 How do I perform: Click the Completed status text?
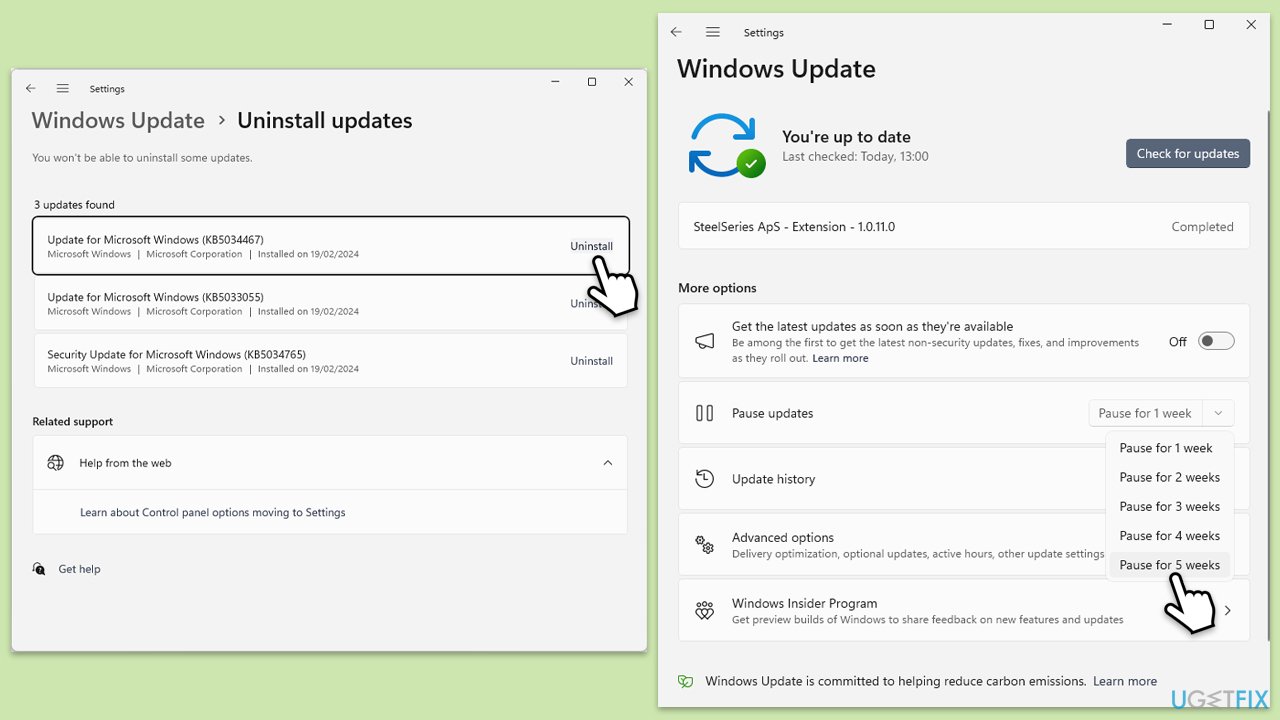(x=1202, y=227)
